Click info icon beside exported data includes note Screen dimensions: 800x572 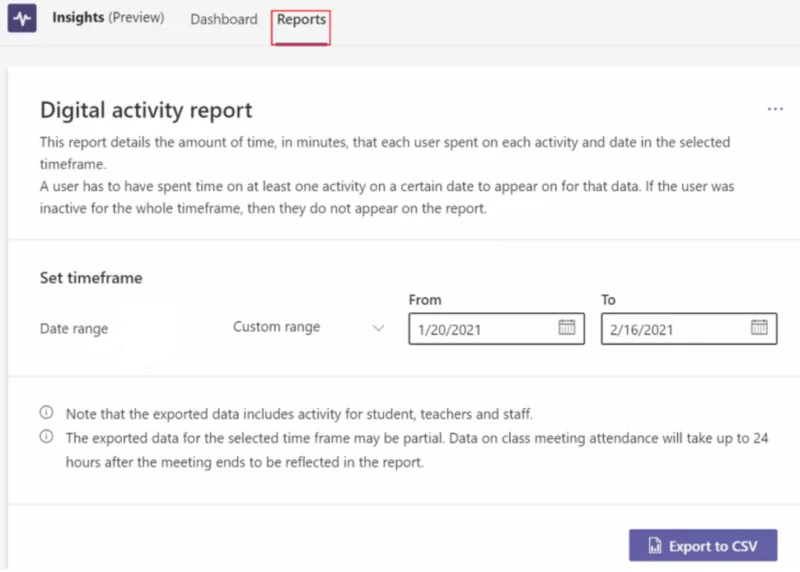pyautogui.click(x=46, y=412)
